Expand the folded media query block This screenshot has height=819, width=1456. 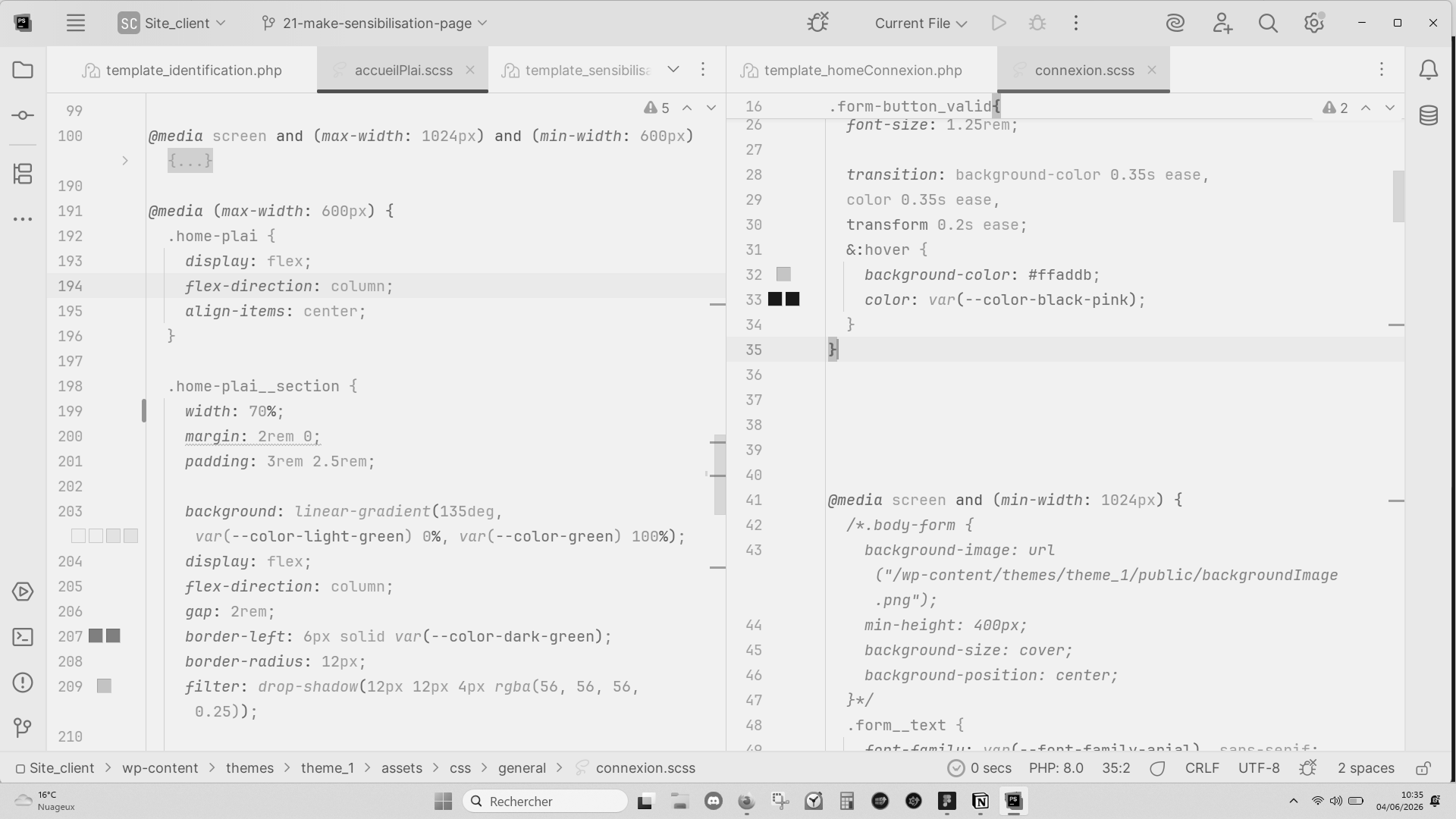(190, 161)
